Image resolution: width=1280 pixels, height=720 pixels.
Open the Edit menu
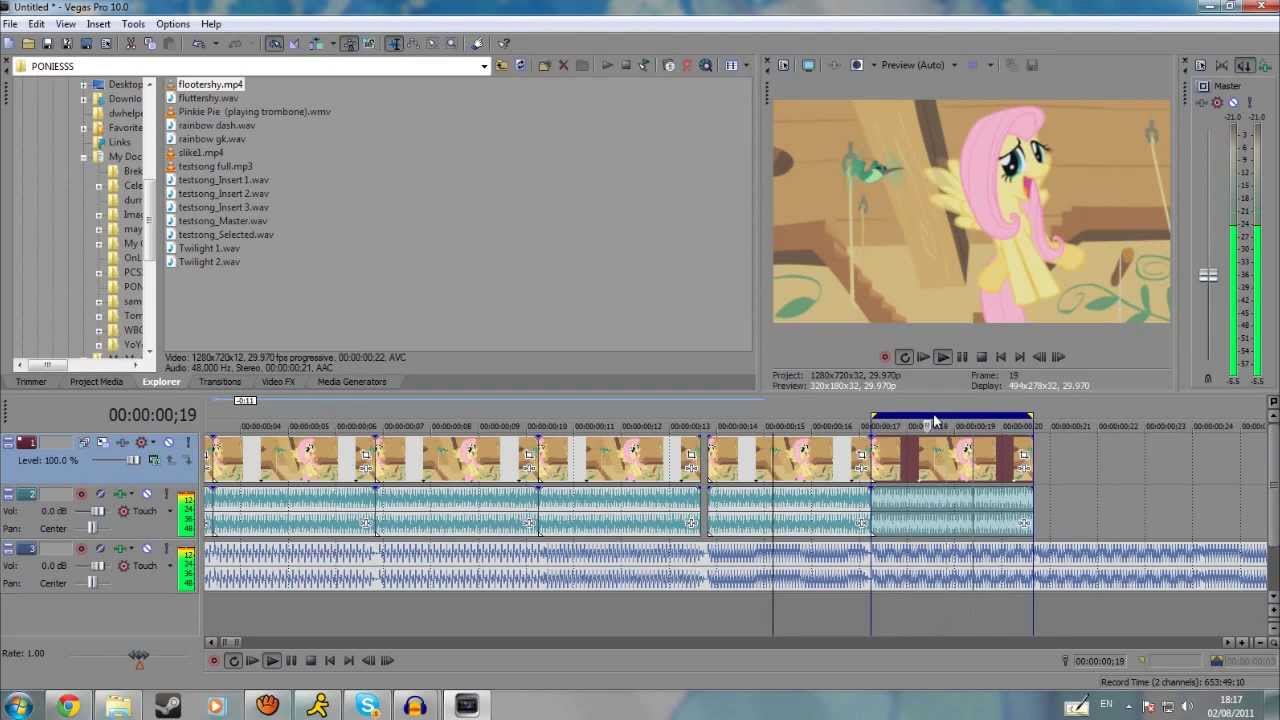(36, 24)
